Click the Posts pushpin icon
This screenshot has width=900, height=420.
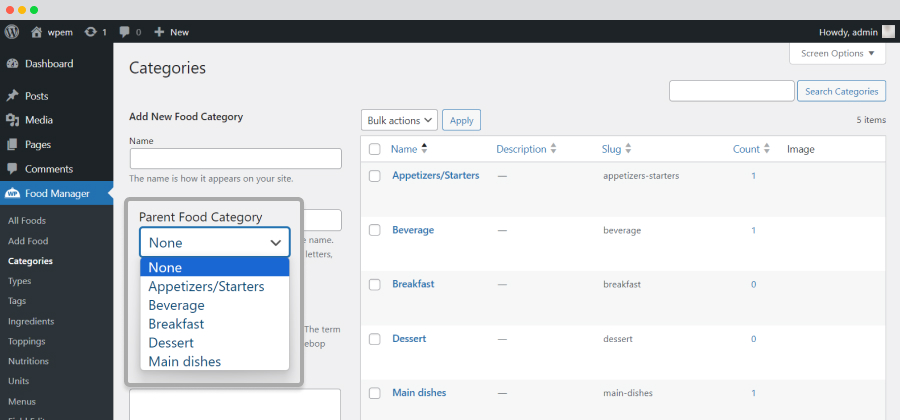13,96
